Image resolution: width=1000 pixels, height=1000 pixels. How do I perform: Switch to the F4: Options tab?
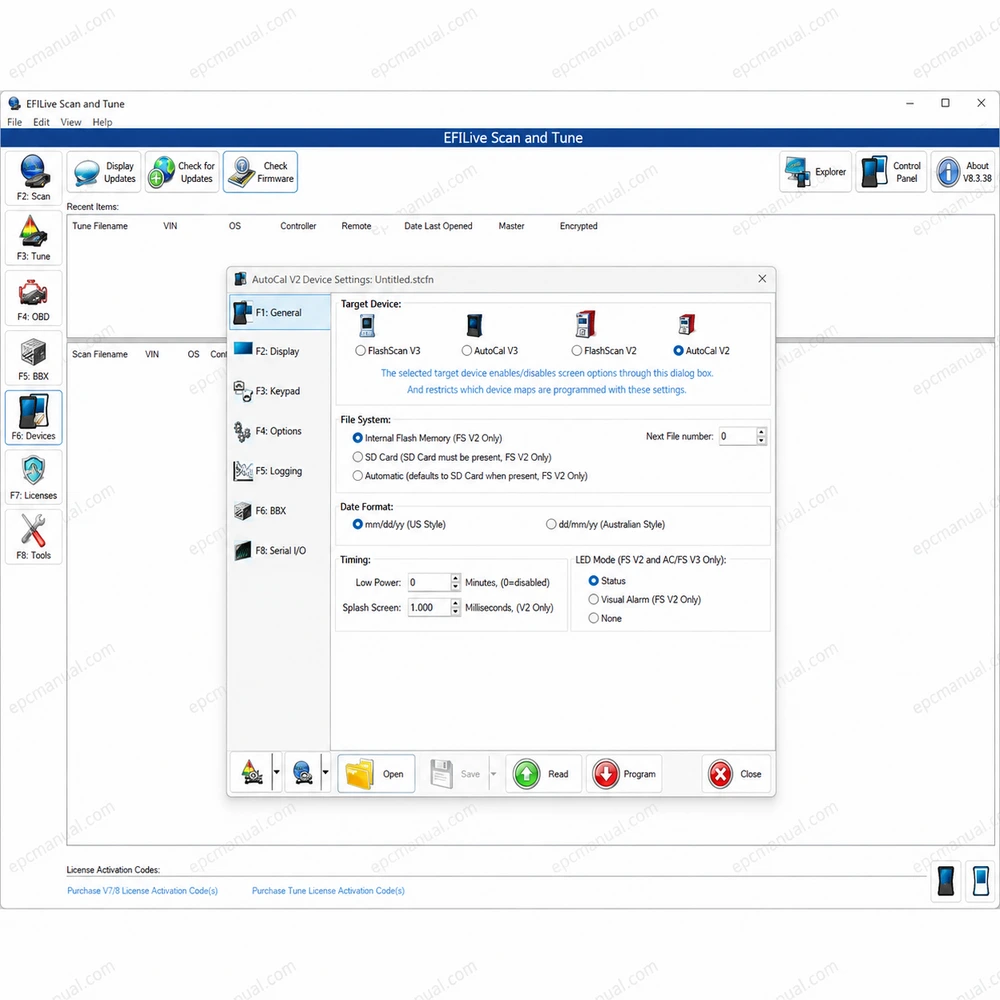coord(279,431)
